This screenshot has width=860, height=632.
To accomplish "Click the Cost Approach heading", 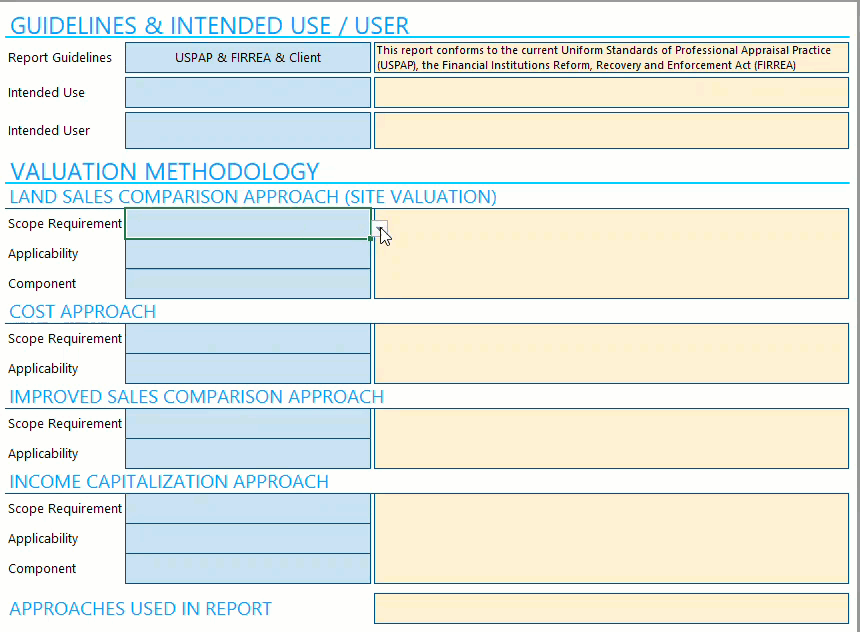I will coord(83,312).
